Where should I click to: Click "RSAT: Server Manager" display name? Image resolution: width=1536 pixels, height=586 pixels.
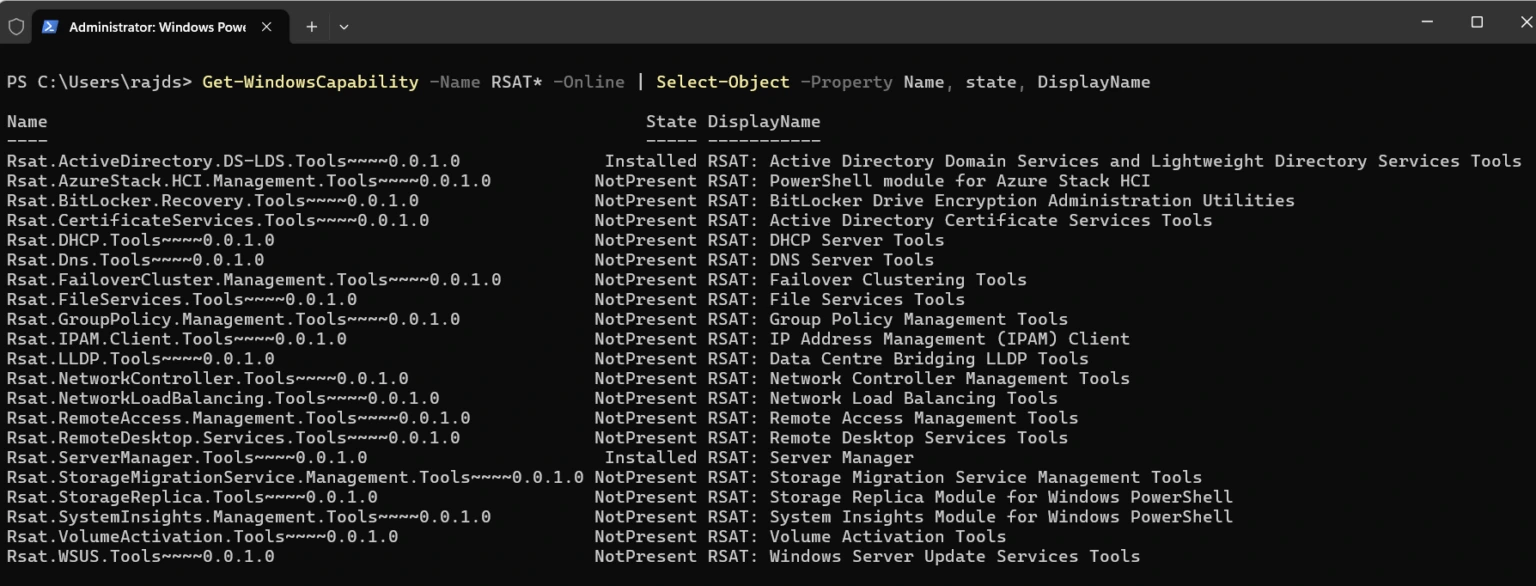[811, 457]
